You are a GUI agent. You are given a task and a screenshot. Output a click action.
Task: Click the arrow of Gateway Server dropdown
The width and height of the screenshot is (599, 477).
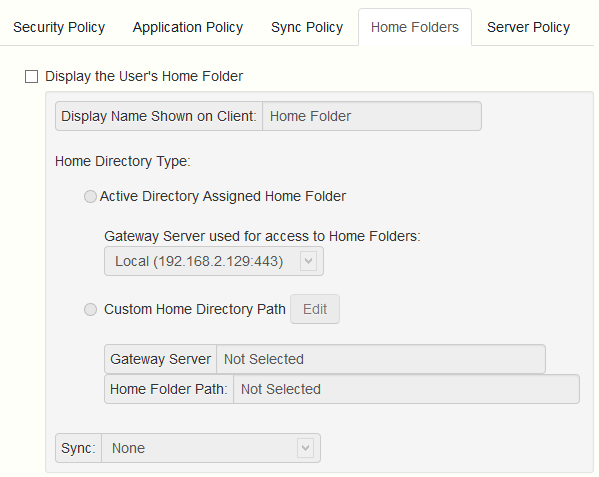[x=308, y=261]
